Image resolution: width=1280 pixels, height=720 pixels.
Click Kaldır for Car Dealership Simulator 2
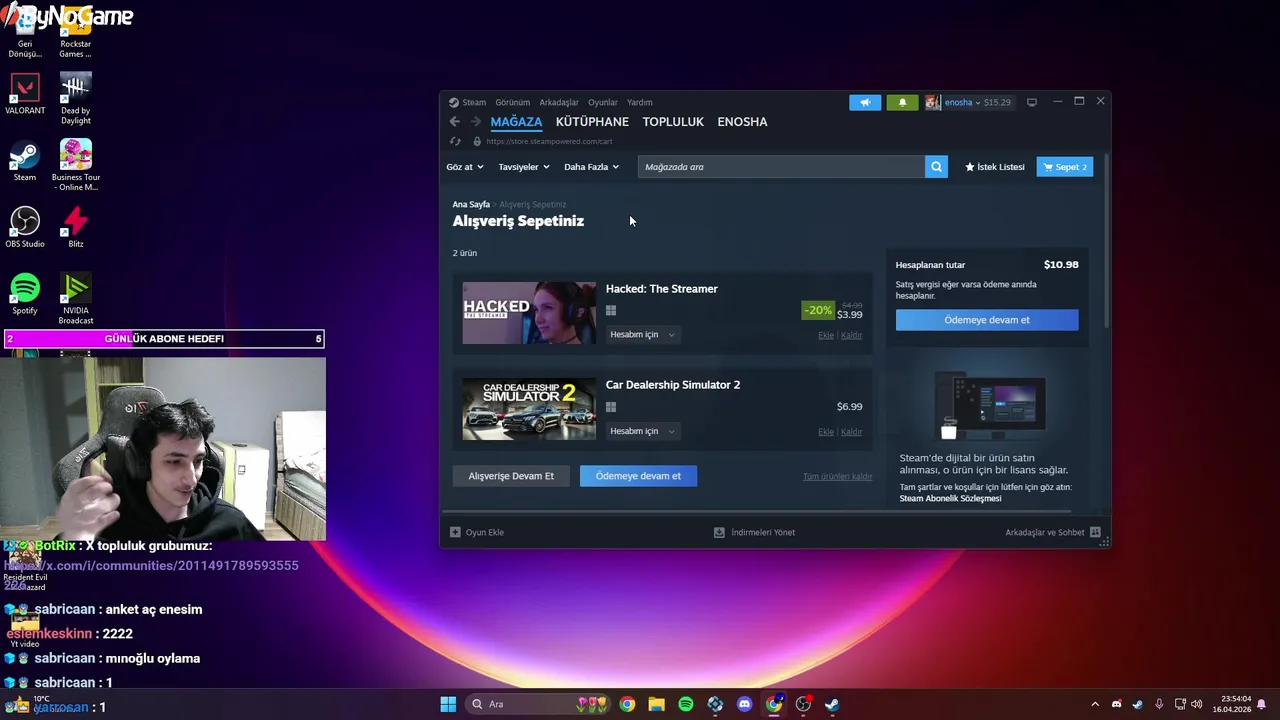(x=852, y=432)
